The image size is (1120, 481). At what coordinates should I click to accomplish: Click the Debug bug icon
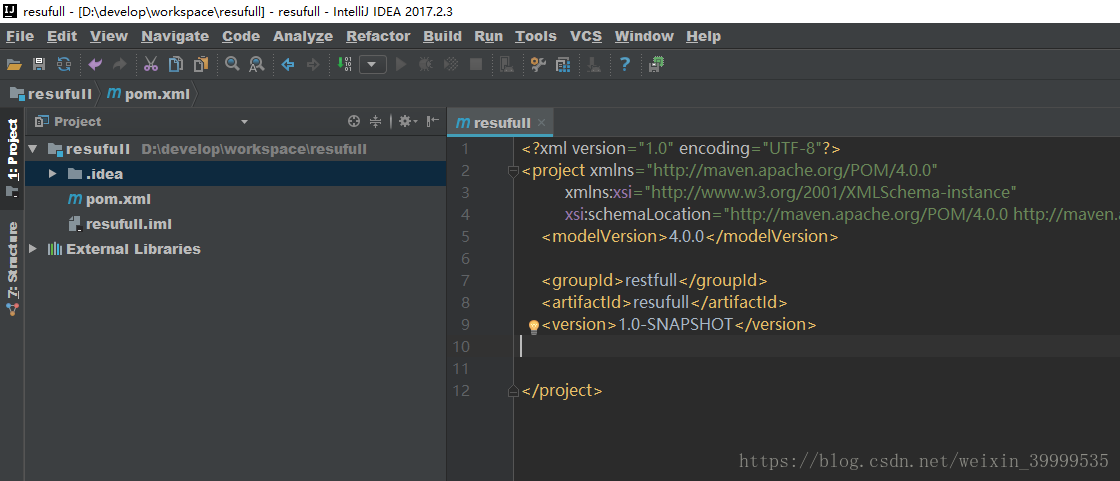[x=425, y=65]
